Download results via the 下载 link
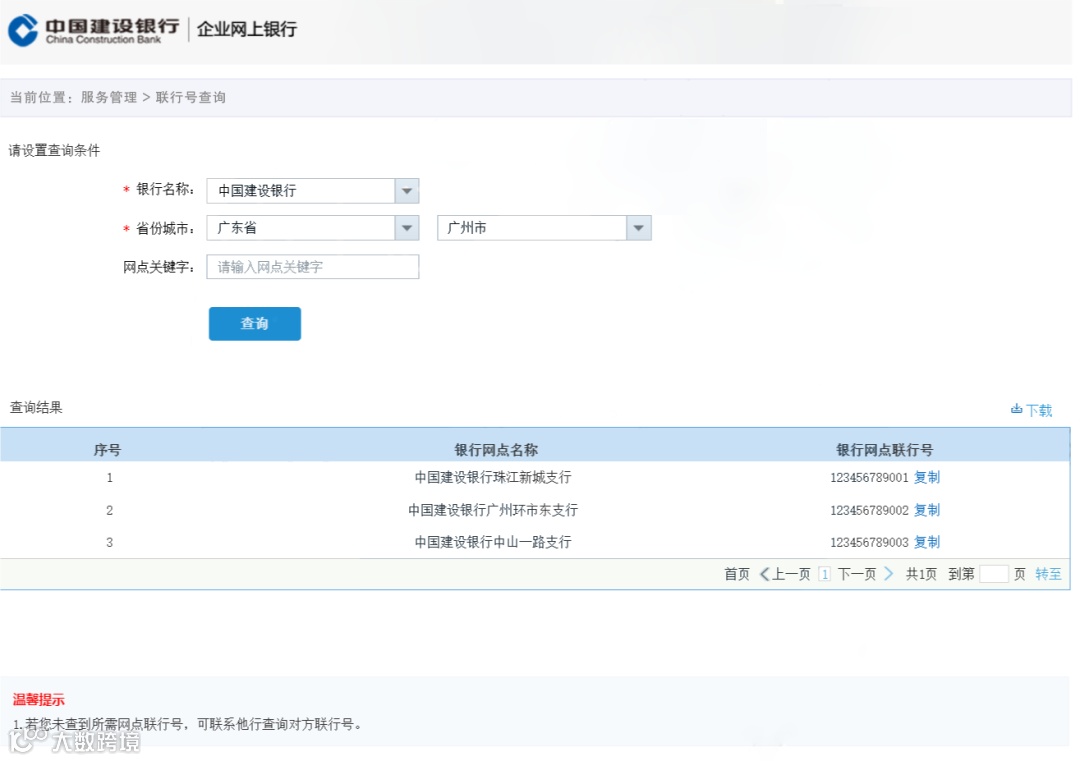This screenshot has width=1080, height=761. [x=1039, y=410]
